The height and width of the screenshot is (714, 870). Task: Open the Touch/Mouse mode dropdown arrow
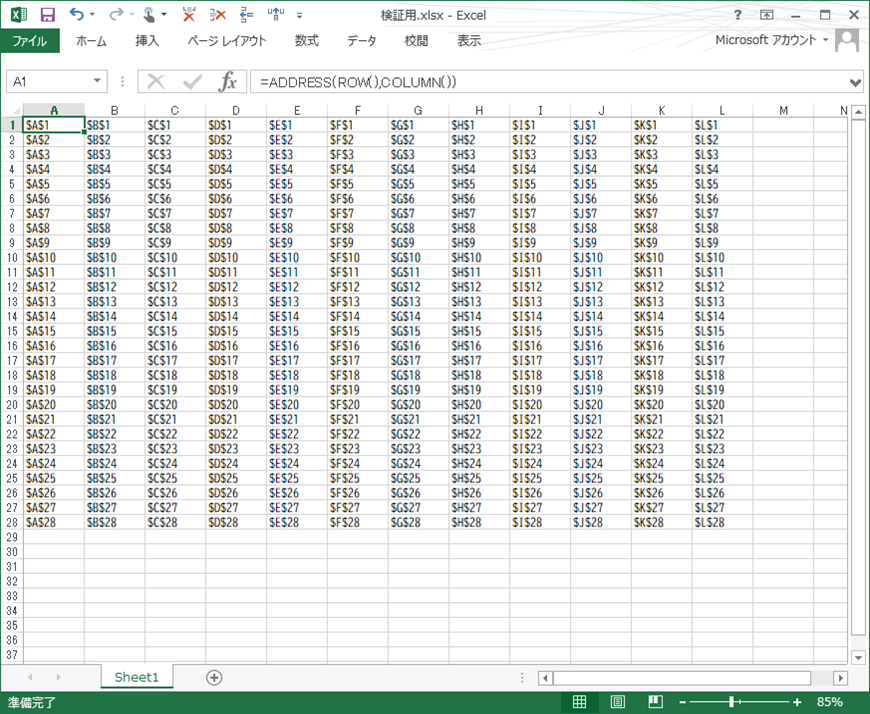pyautogui.click(x=164, y=14)
